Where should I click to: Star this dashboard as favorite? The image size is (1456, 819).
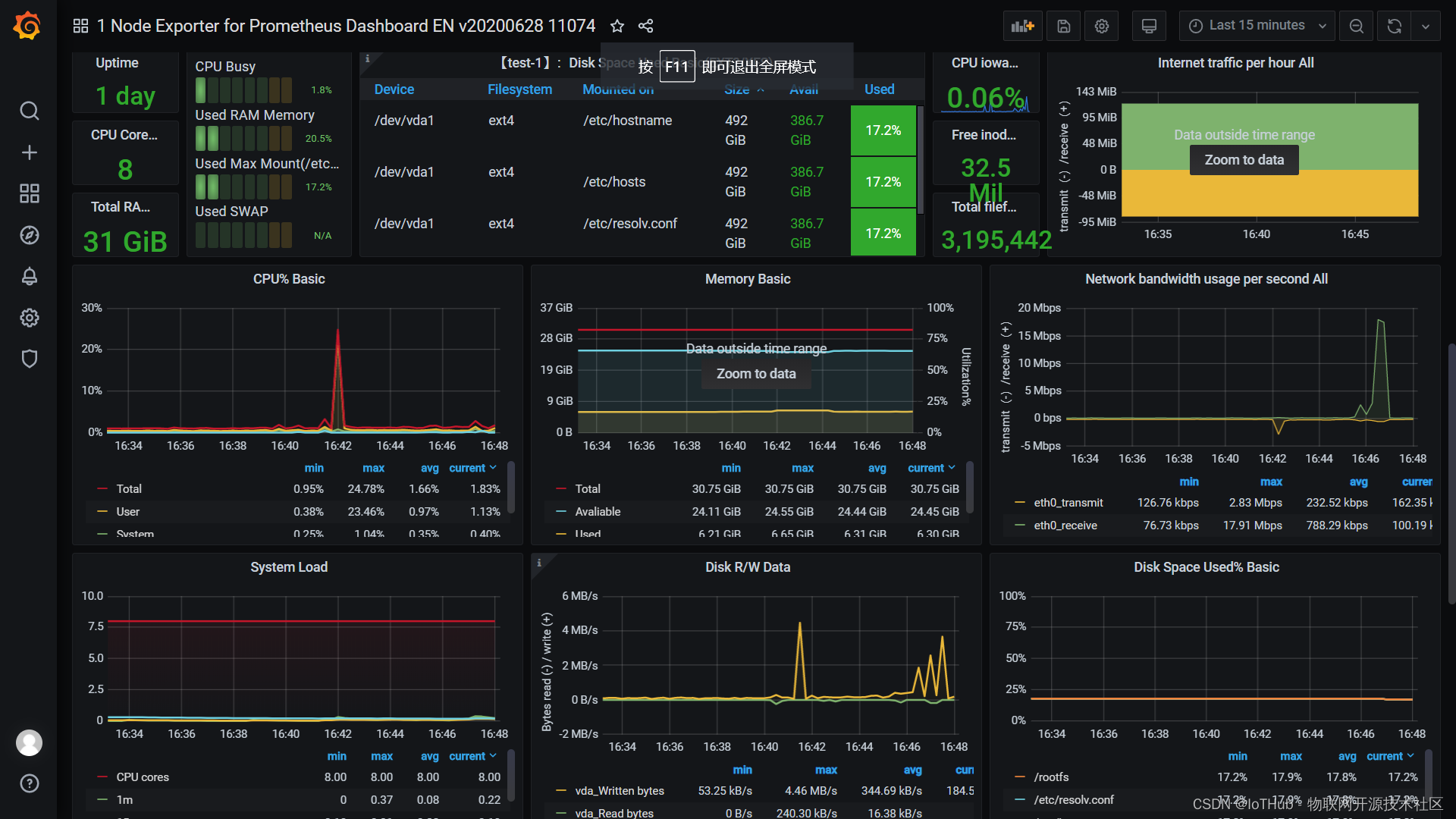point(617,26)
